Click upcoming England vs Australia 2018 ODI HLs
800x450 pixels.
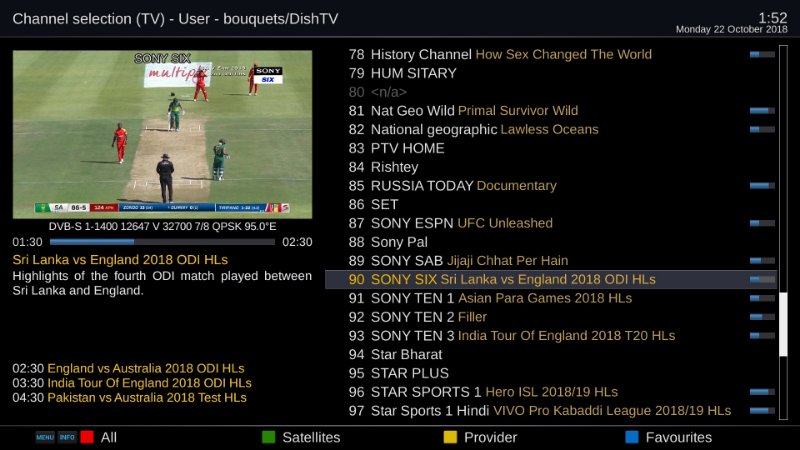point(129,368)
